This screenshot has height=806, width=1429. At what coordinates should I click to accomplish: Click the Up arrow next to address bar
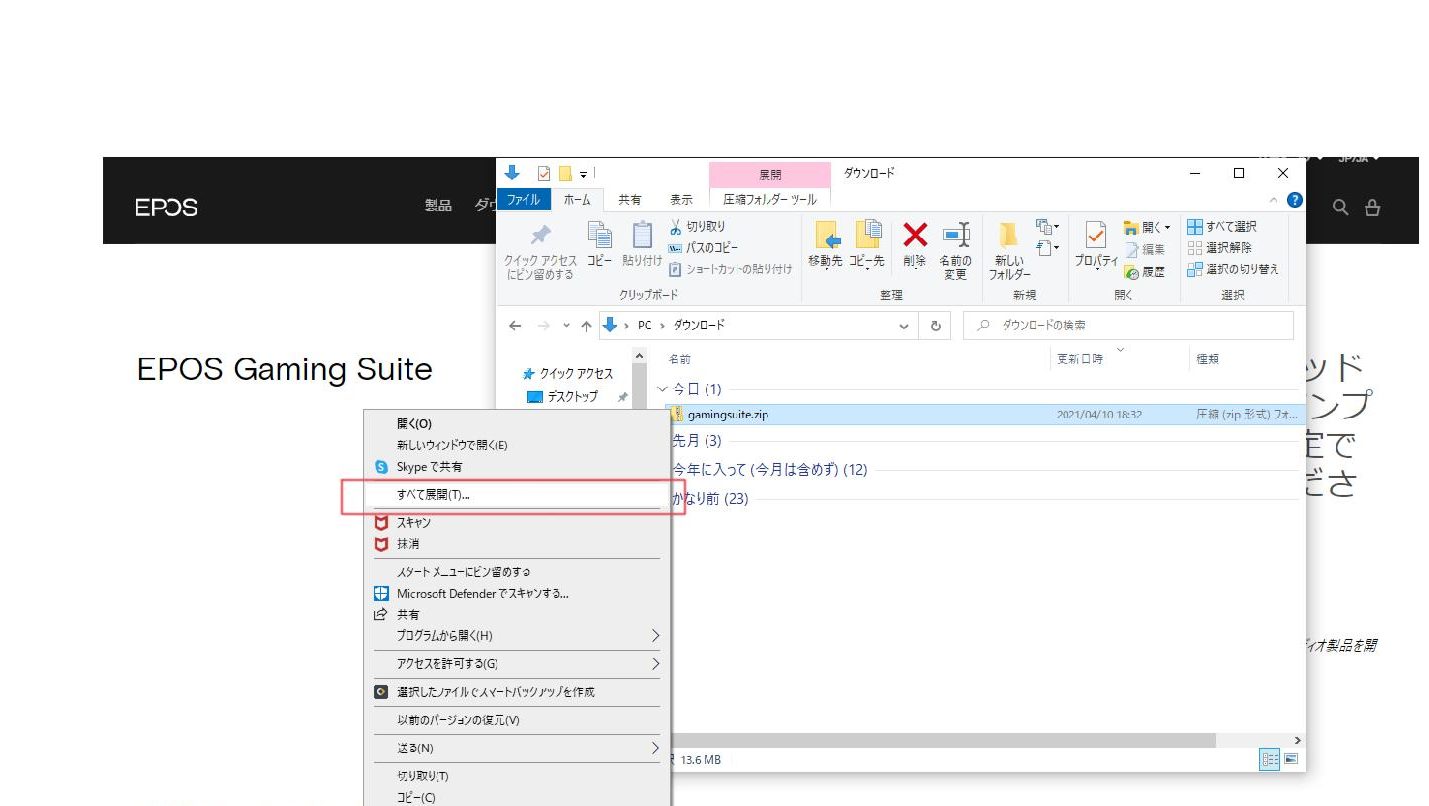(586, 326)
